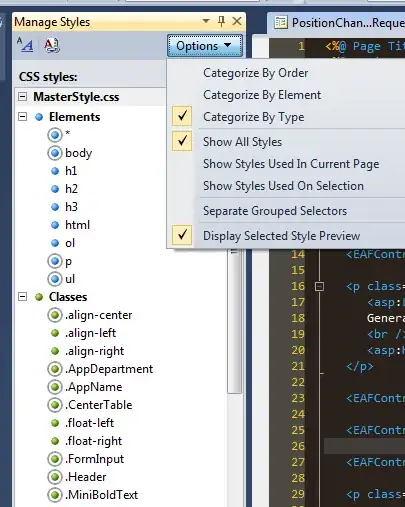
Task: Select the .CenterTable class style
Action: pyautogui.click(x=99, y=405)
